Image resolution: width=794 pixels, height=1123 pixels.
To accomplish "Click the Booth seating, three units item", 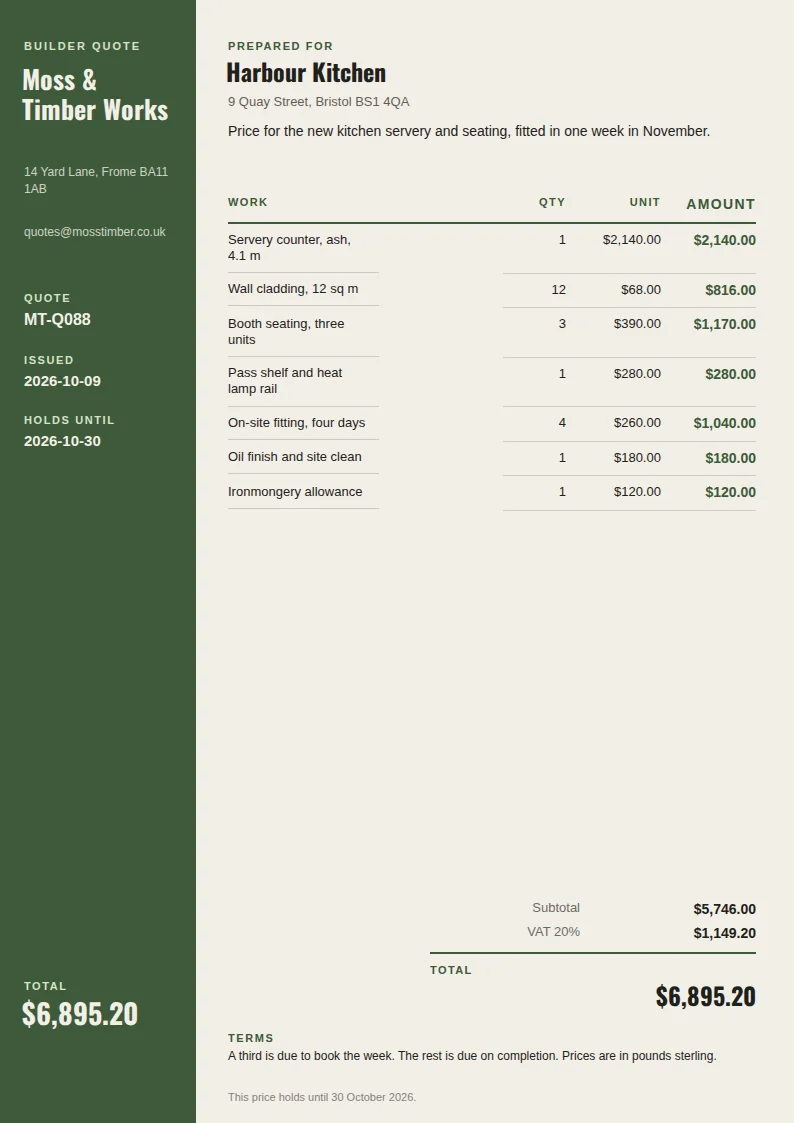I will [x=286, y=332].
